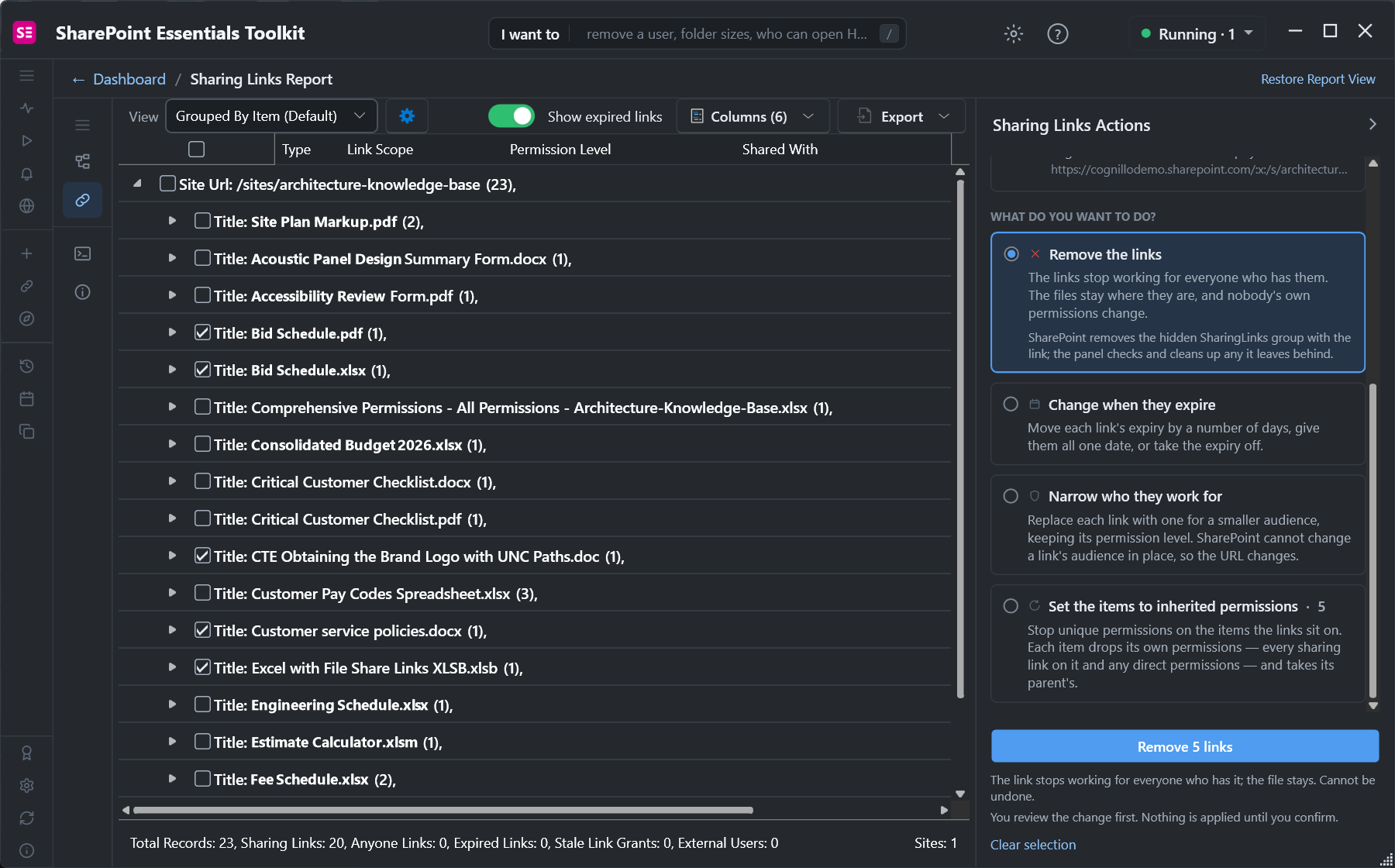
Task: Click the play triangle icon in left rail
Action: 26,140
